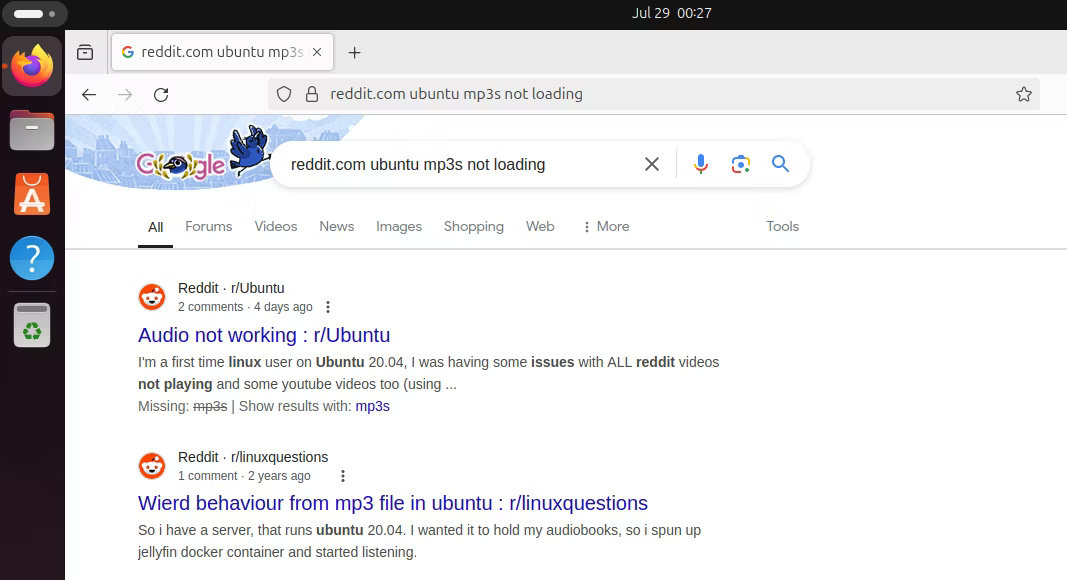Viewport: 1067px width, 580px height.
Task: Open Ubuntu Software from the dock
Action: (32, 193)
